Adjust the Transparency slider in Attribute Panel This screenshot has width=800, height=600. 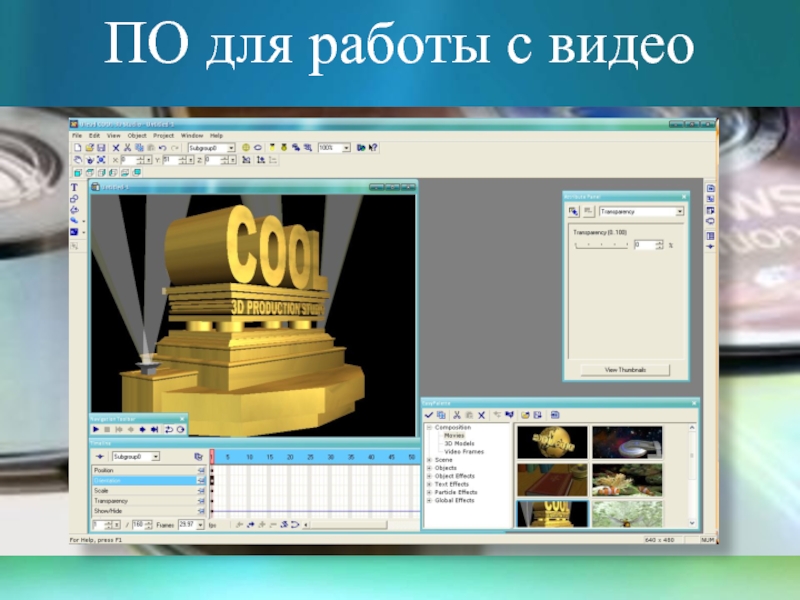tap(601, 245)
